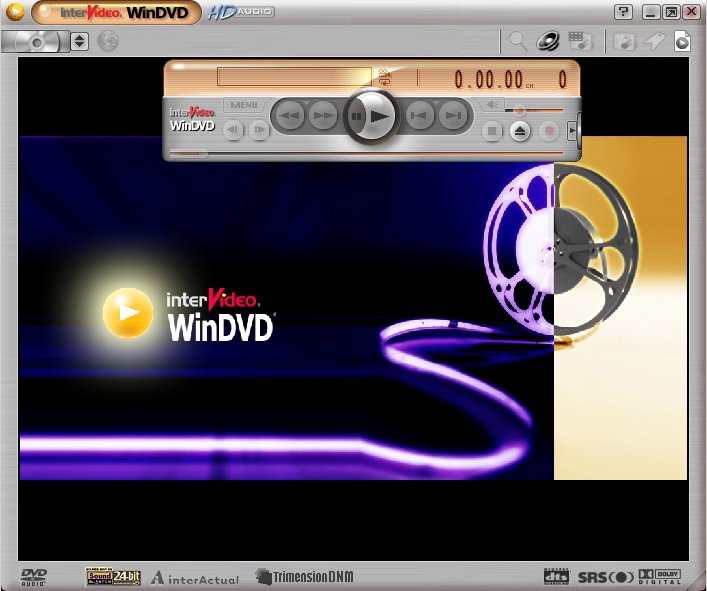The image size is (707, 591).
Task: Click the Trimension DNM logo
Action: point(304,577)
